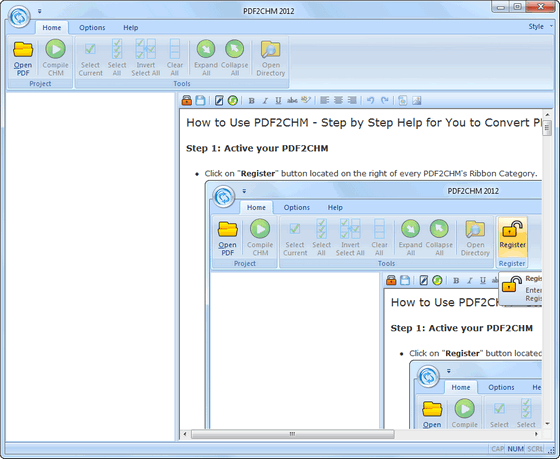Click the edit page pencil icon
Viewport: 560px width, 459px height.
(219, 100)
